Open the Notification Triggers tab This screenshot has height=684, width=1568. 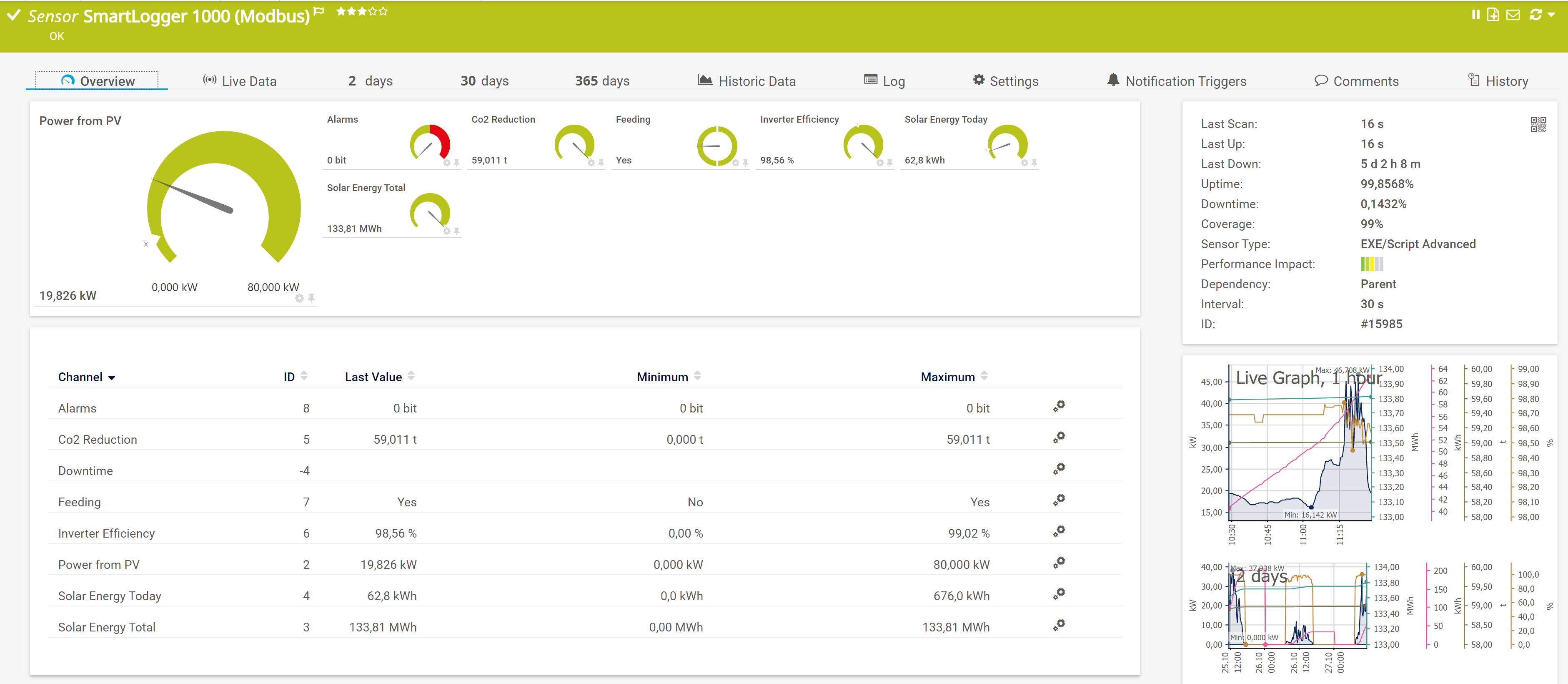click(x=1177, y=81)
